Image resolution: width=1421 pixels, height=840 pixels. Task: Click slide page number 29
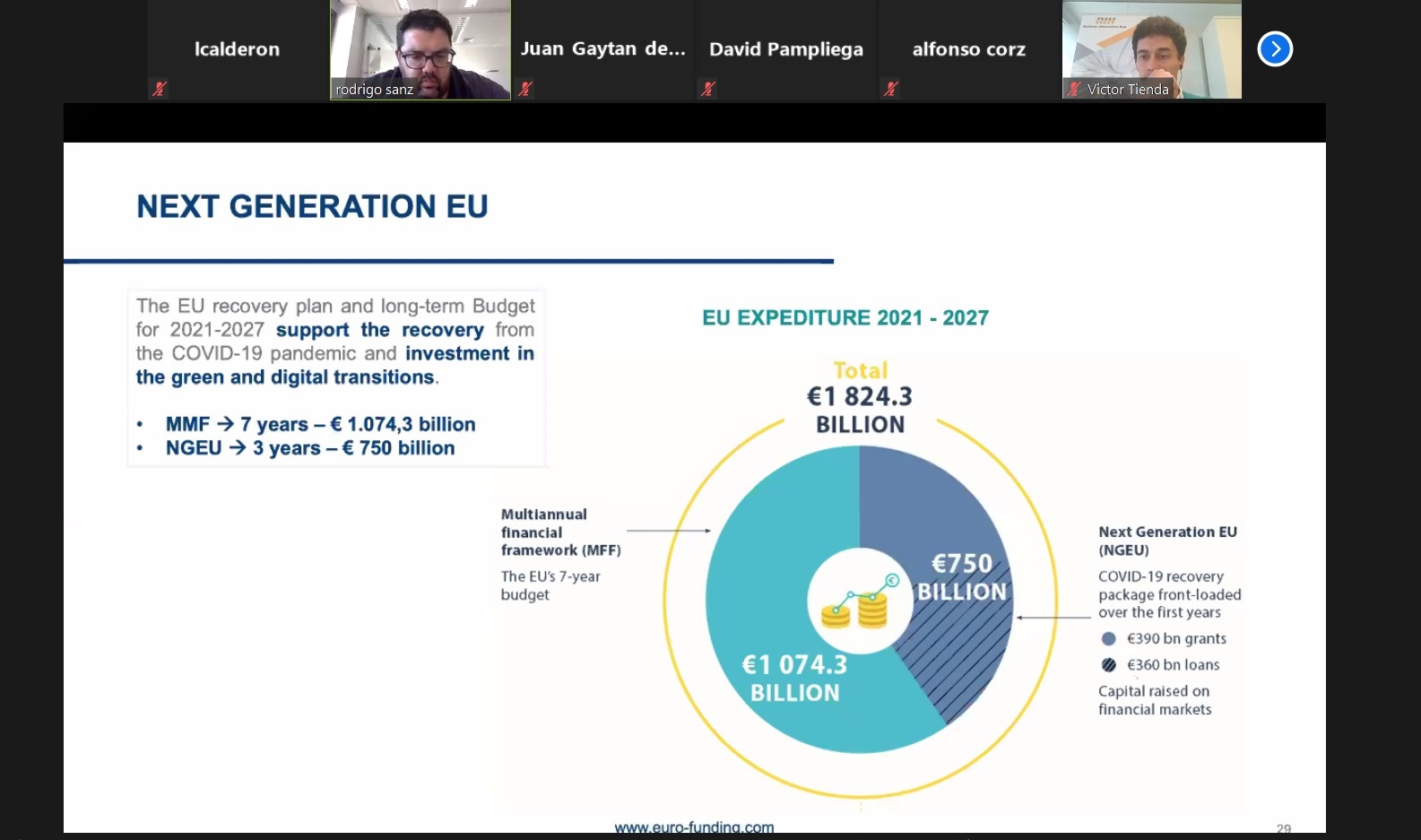1284,828
